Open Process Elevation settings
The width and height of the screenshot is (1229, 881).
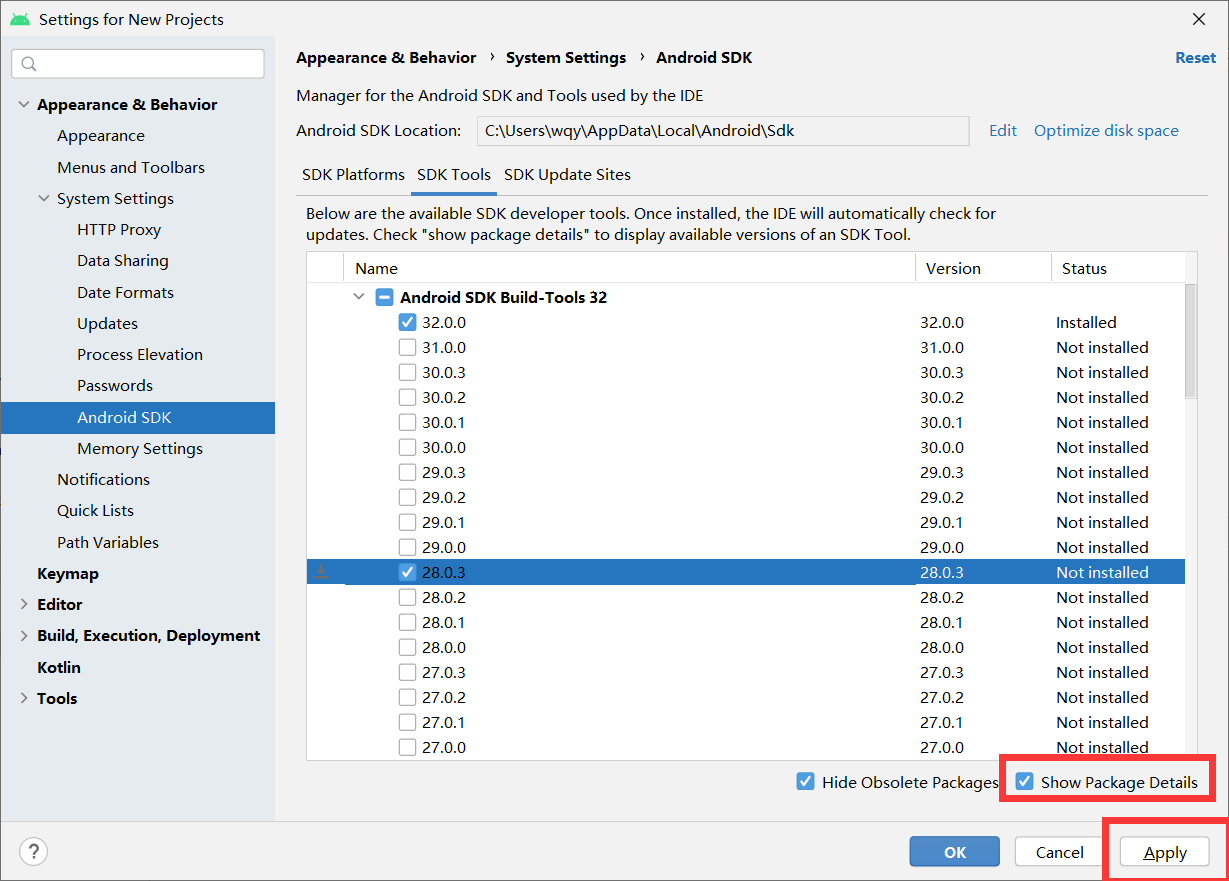[x=140, y=354]
